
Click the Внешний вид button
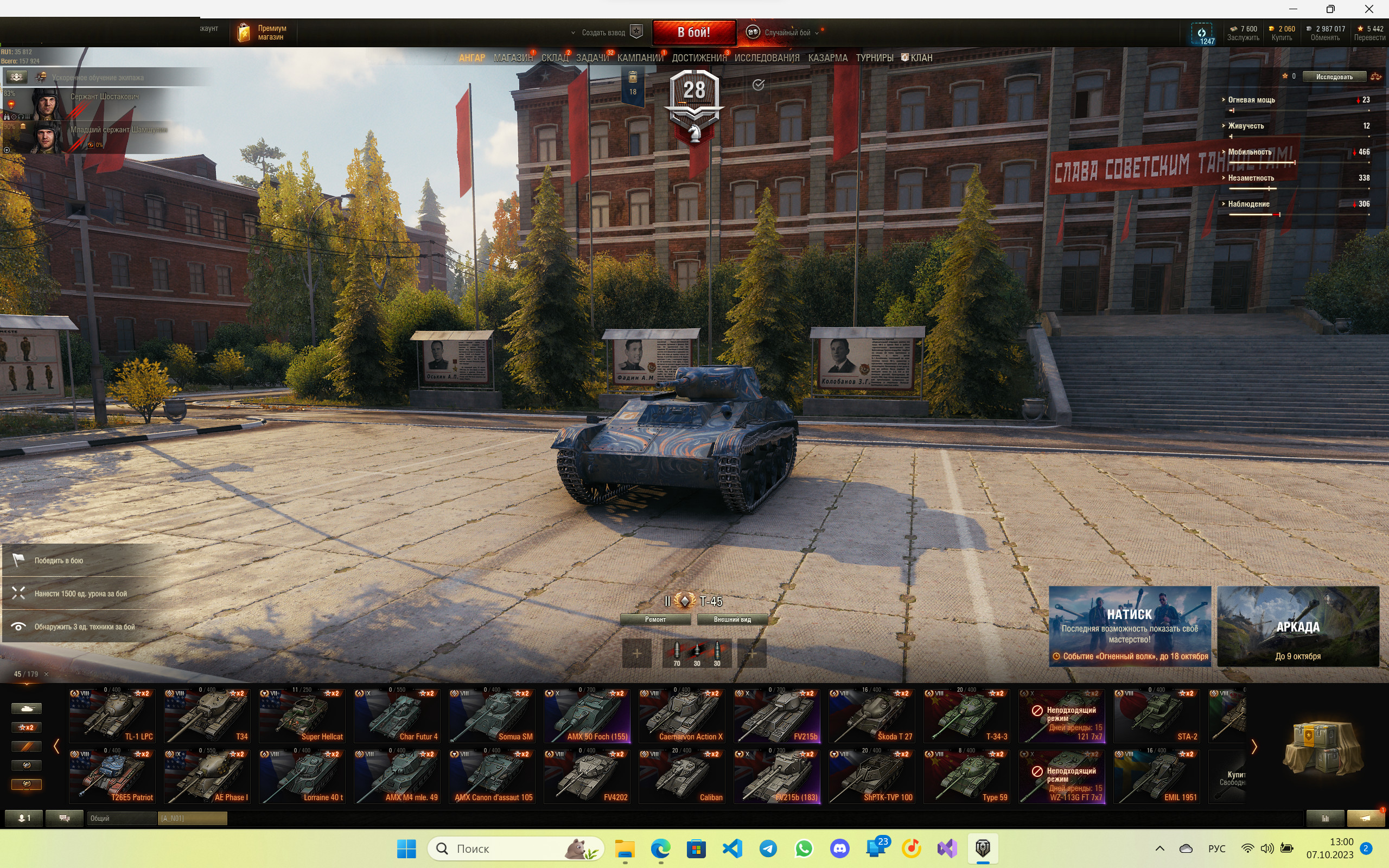(x=732, y=620)
